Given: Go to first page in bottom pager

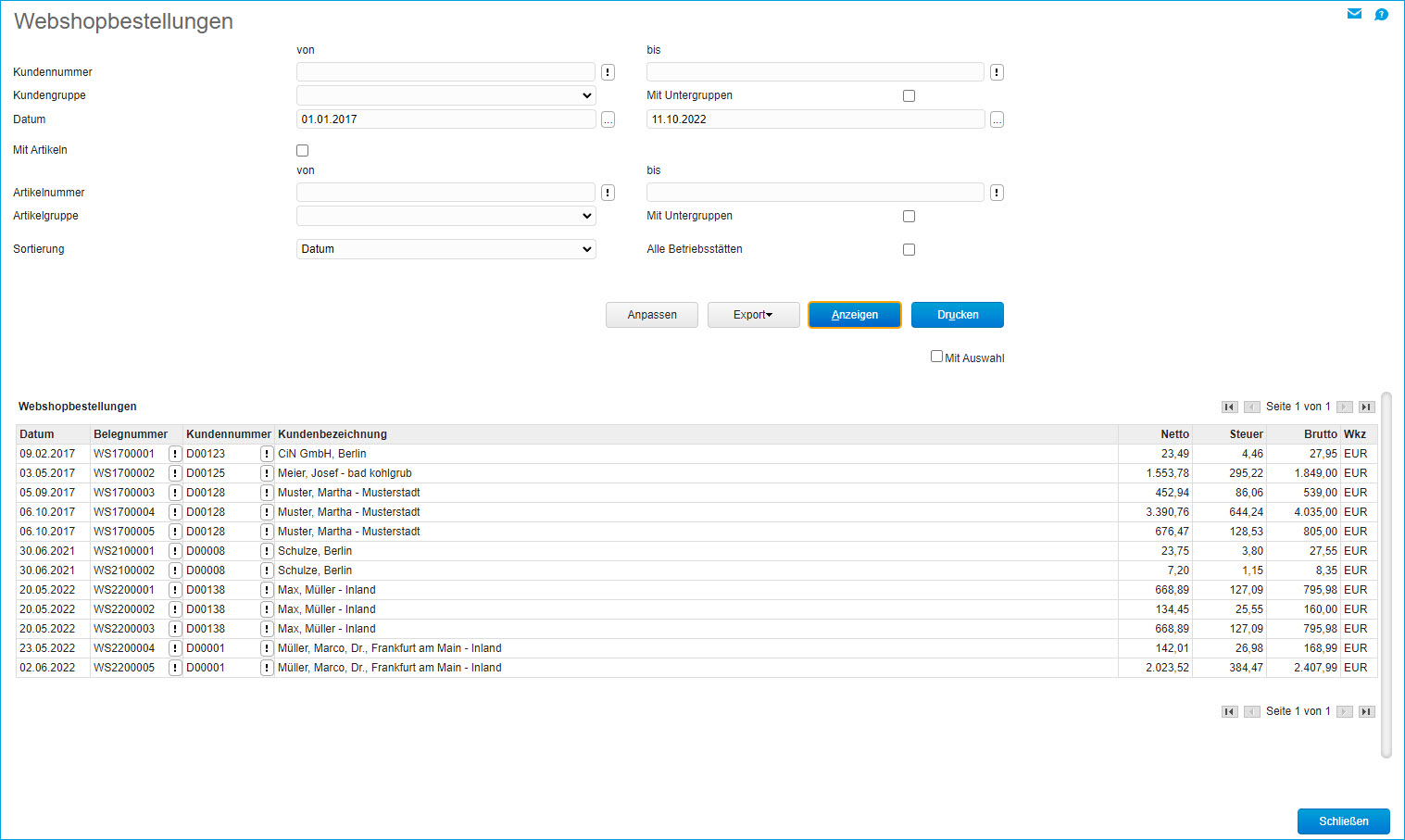Looking at the screenshot, I should (x=1229, y=711).
